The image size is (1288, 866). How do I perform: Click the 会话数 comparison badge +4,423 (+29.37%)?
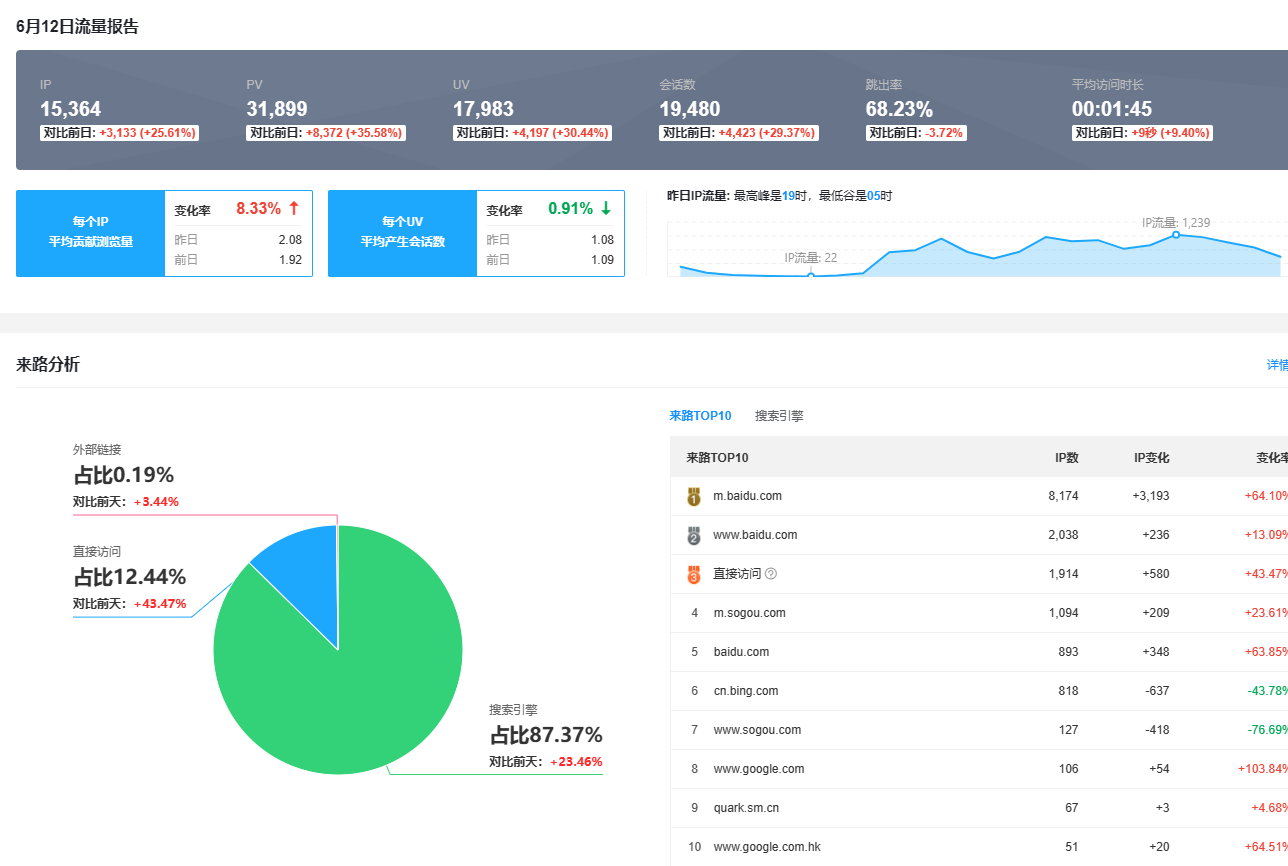click(739, 133)
